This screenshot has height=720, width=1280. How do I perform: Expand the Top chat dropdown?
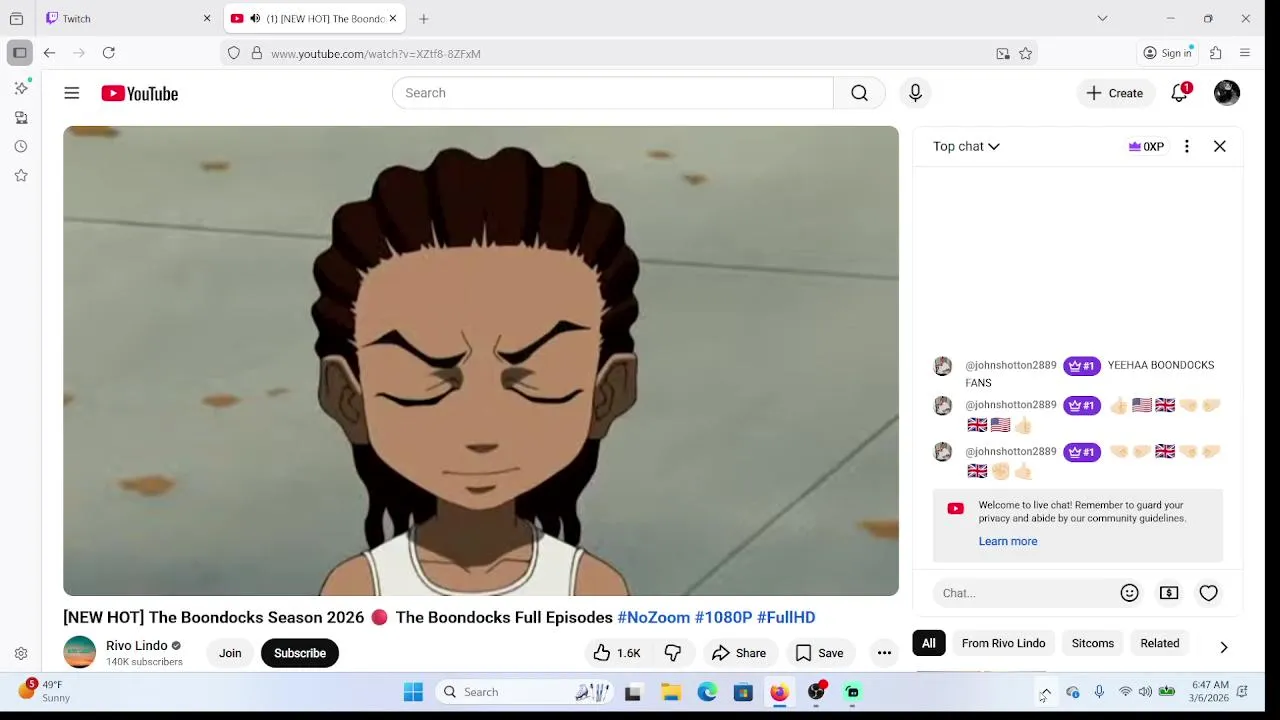point(966,146)
